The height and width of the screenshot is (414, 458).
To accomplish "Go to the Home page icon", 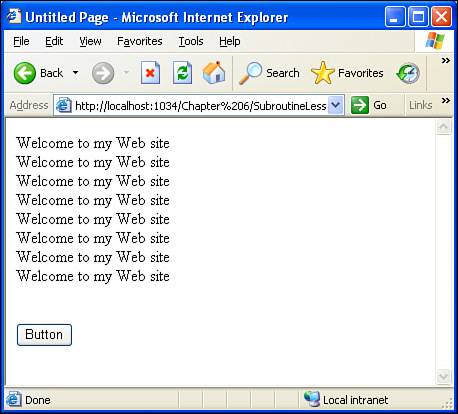I will tap(214, 72).
